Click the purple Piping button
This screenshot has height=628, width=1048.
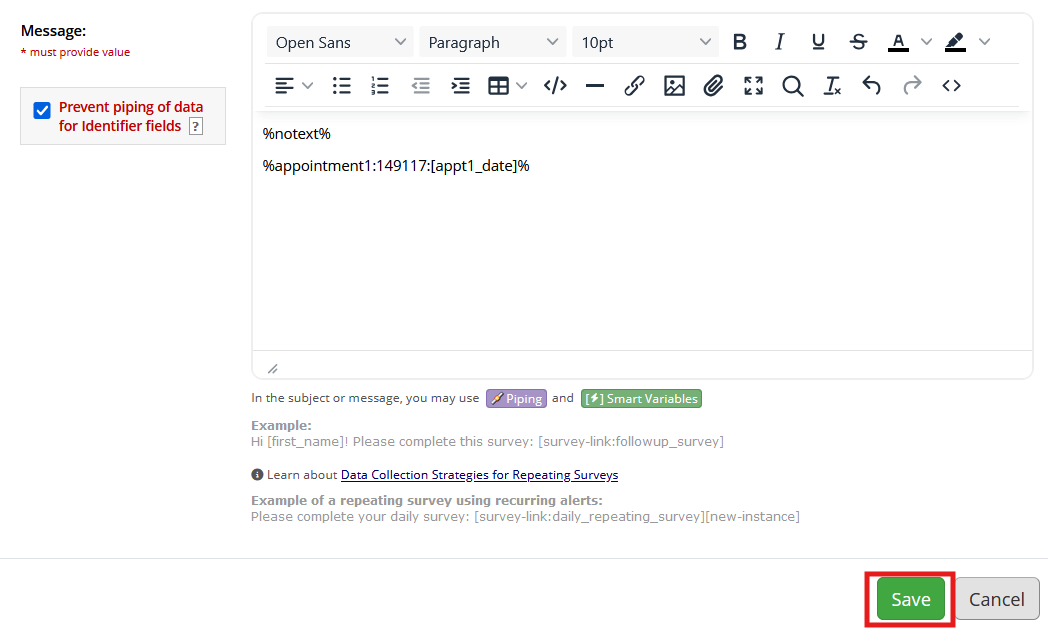(516, 399)
